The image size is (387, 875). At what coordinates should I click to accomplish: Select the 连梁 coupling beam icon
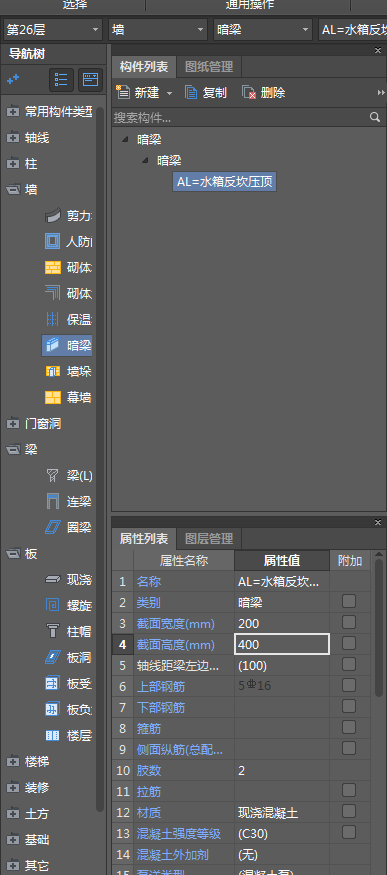[52, 501]
